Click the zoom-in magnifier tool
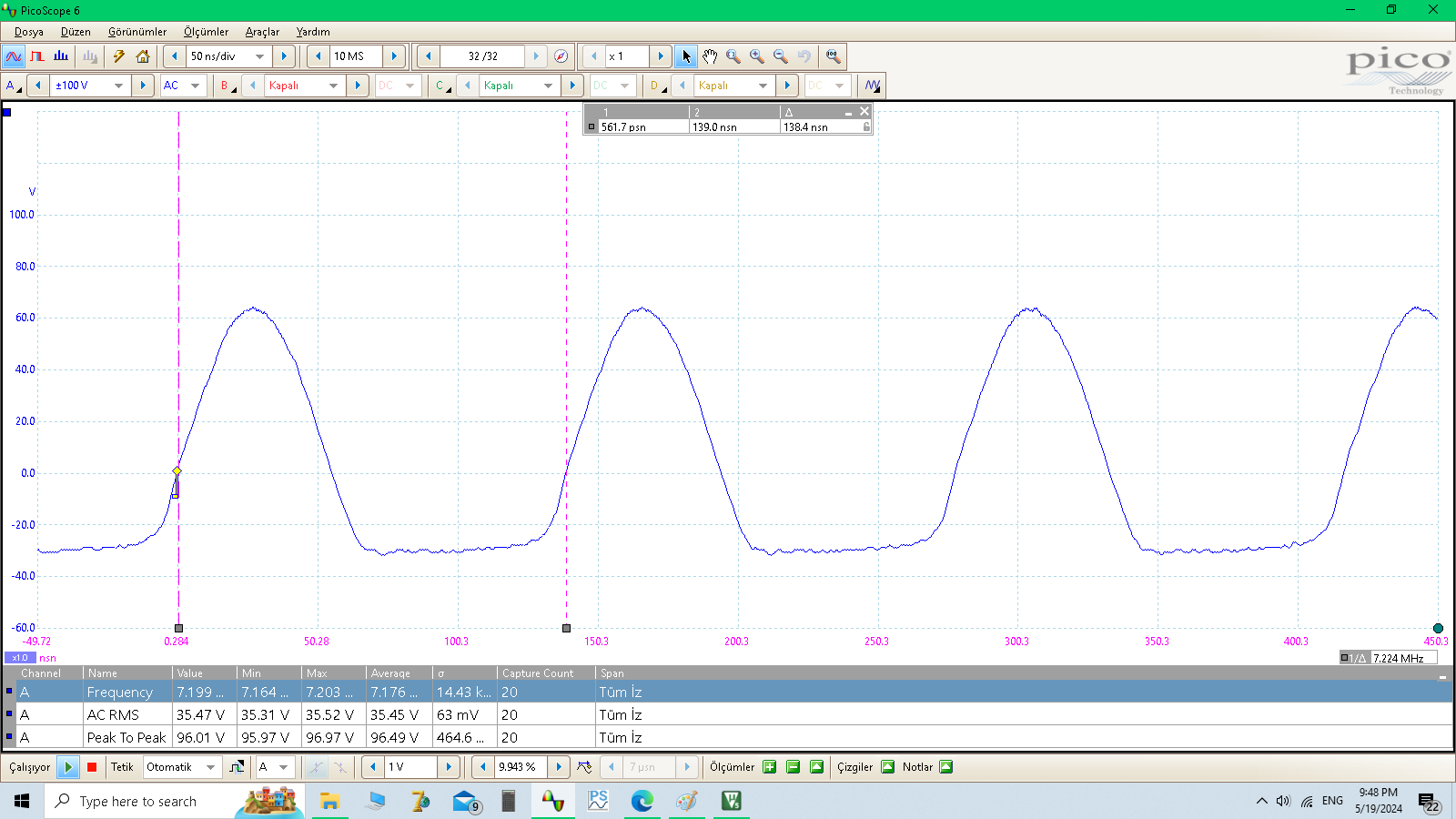The width and height of the screenshot is (1456, 819). 756,56
